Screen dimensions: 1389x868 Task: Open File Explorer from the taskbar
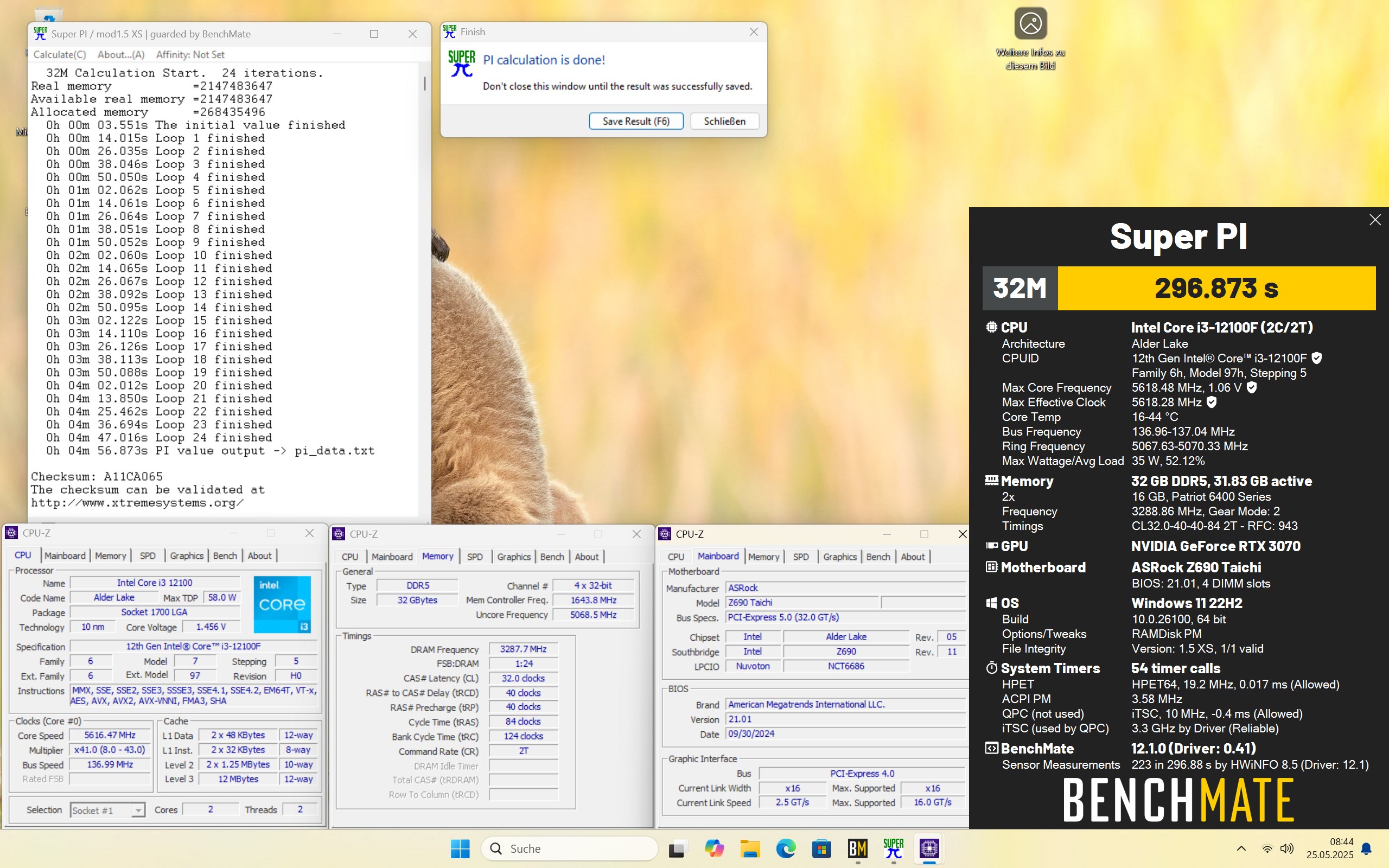750,848
